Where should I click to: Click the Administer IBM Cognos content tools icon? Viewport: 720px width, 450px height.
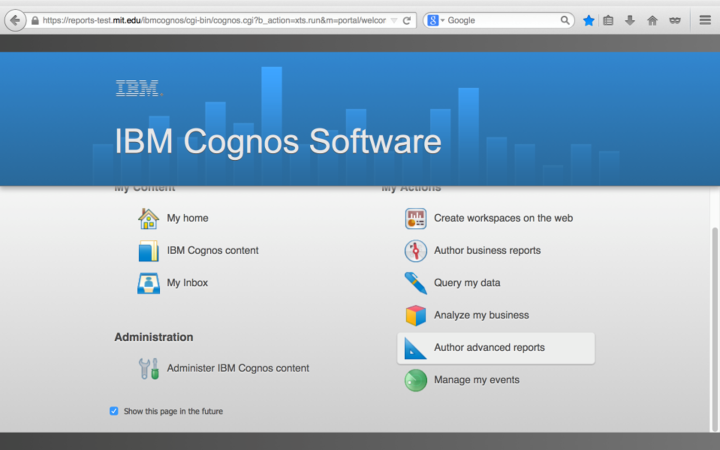click(148, 368)
